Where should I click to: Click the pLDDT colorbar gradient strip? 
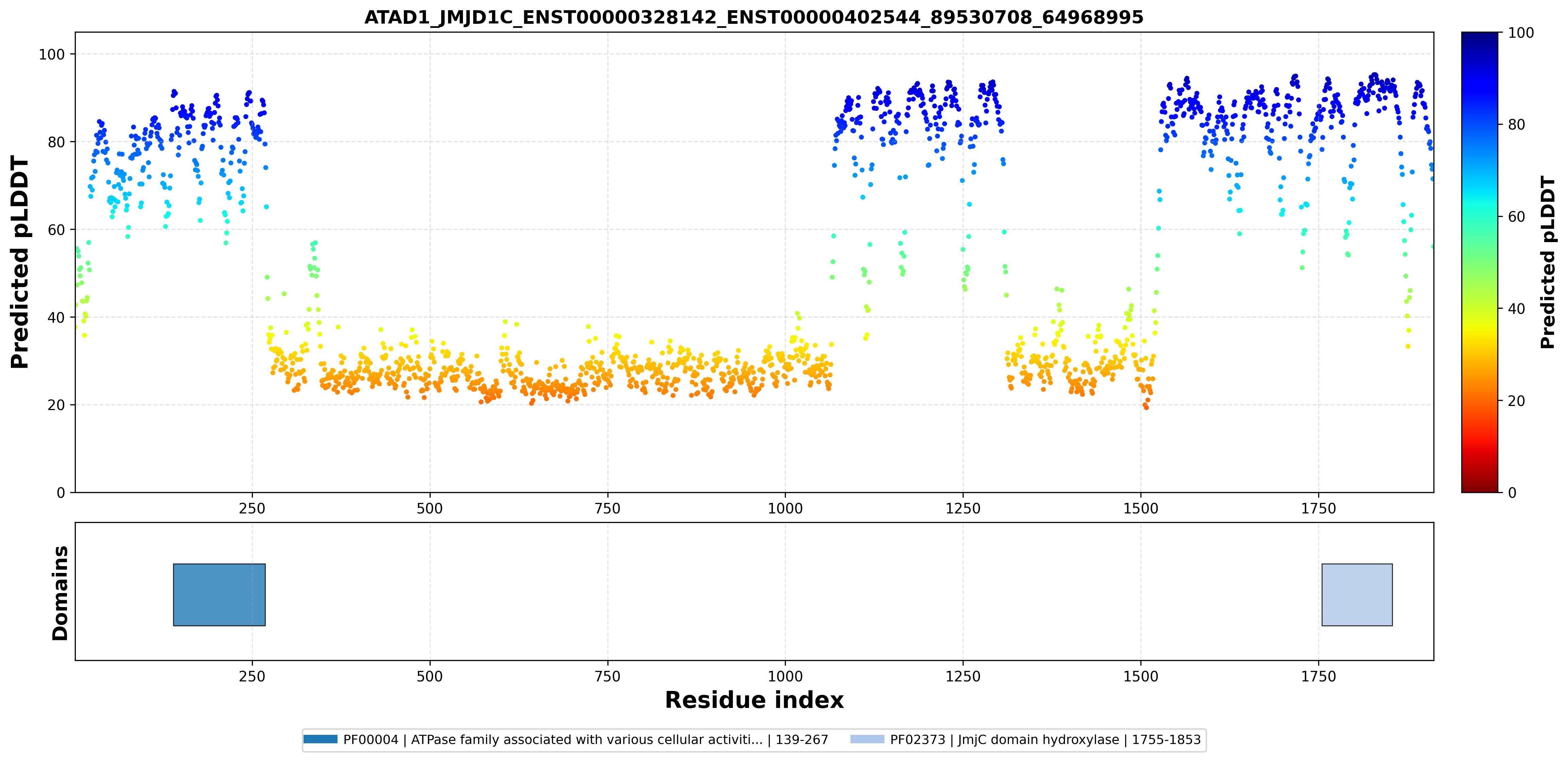1479,262
